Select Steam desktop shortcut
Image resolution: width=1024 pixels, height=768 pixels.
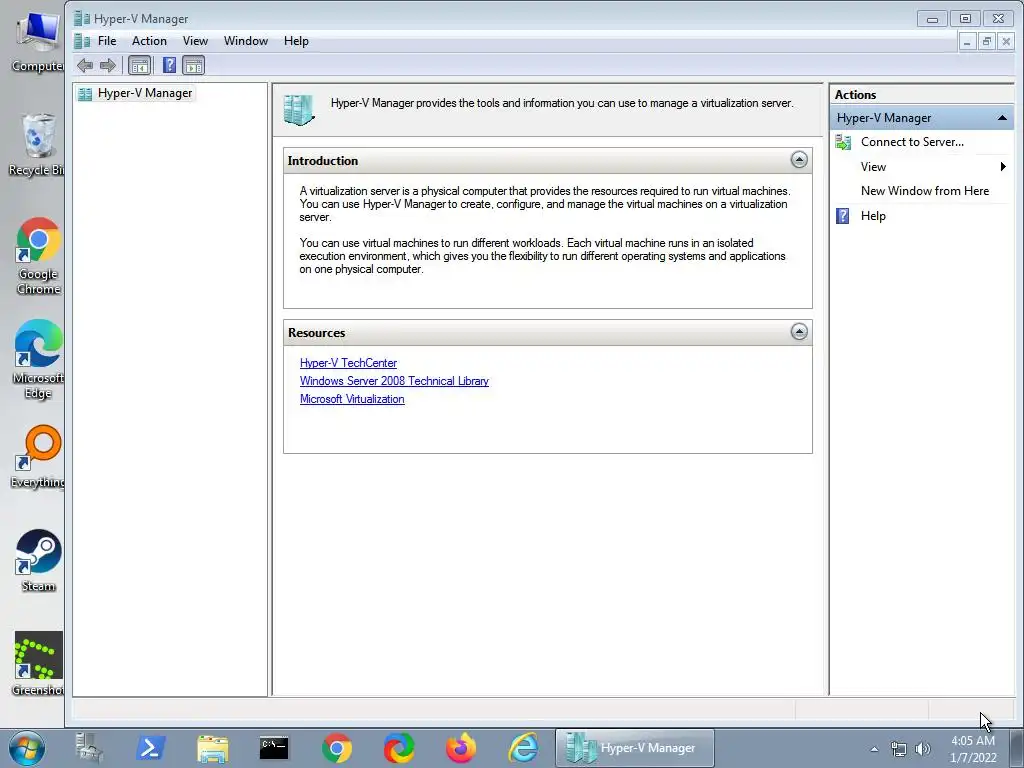[x=38, y=560]
